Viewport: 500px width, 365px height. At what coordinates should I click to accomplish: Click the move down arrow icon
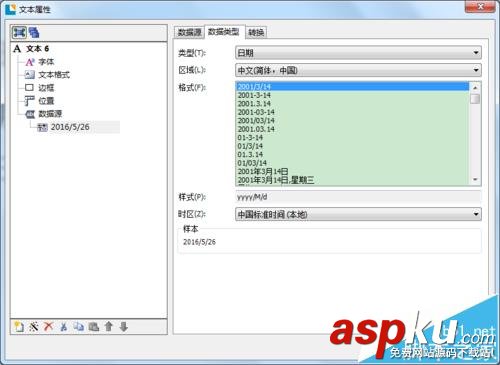124,327
